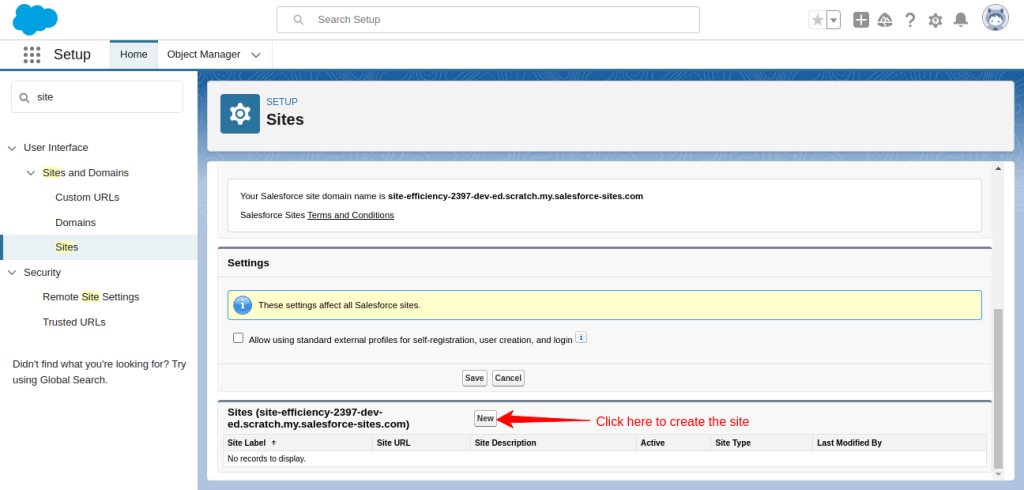Open Domains in sidebar

(76, 222)
